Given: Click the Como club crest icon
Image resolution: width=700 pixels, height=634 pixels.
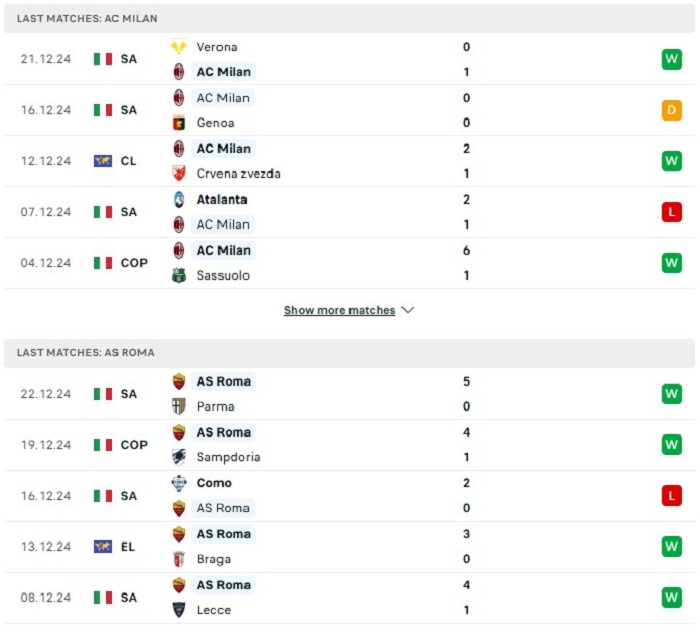Looking at the screenshot, I should coord(179,483).
